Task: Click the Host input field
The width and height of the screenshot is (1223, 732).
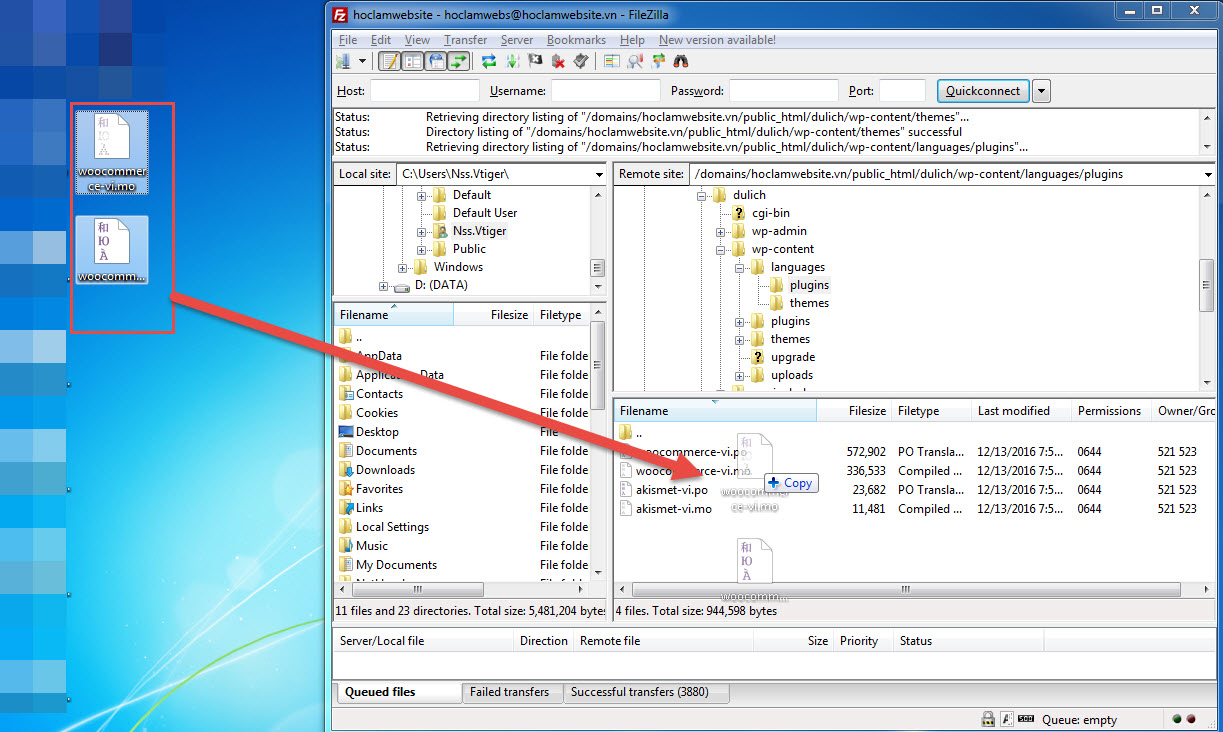Action: 424,91
